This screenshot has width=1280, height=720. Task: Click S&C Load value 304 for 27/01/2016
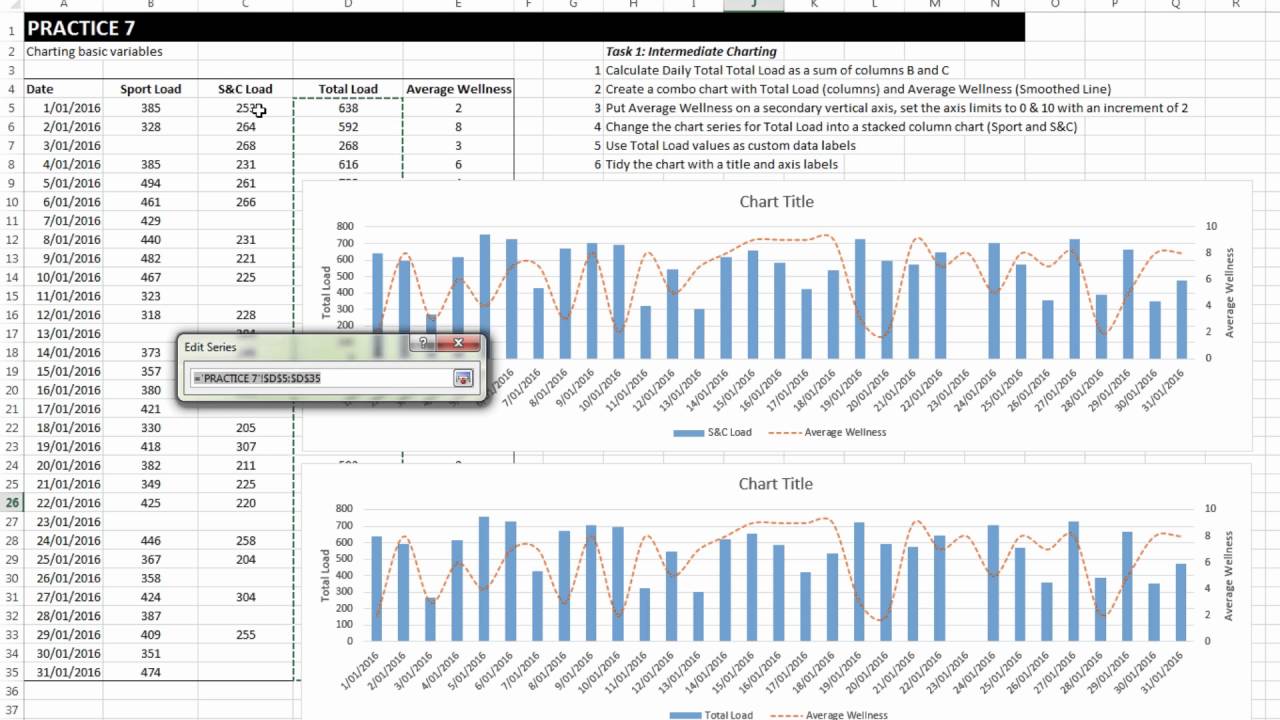[245, 597]
